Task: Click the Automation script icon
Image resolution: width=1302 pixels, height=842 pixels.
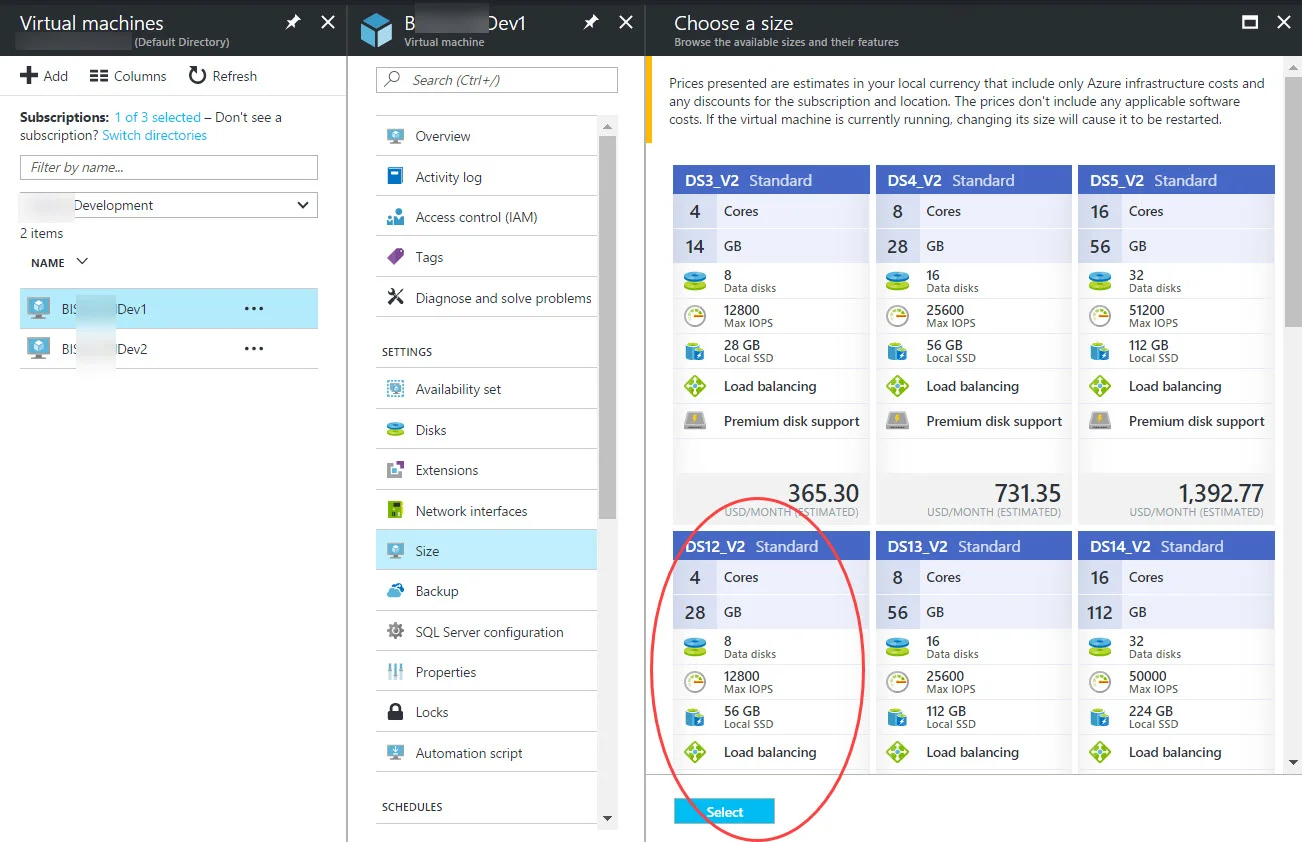Action: [x=396, y=753]
